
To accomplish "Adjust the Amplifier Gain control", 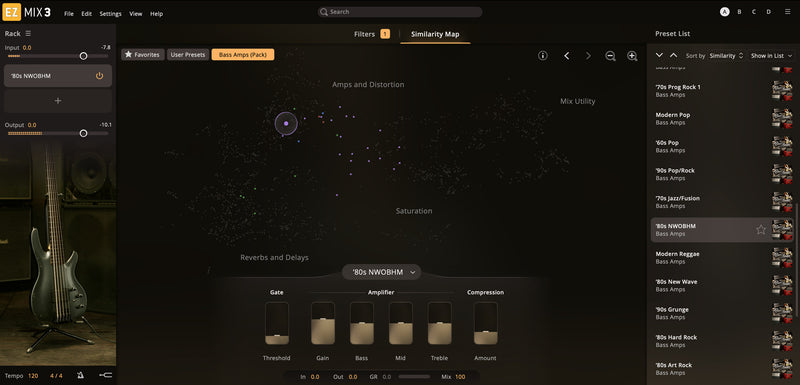I will [x=323, y=323].
